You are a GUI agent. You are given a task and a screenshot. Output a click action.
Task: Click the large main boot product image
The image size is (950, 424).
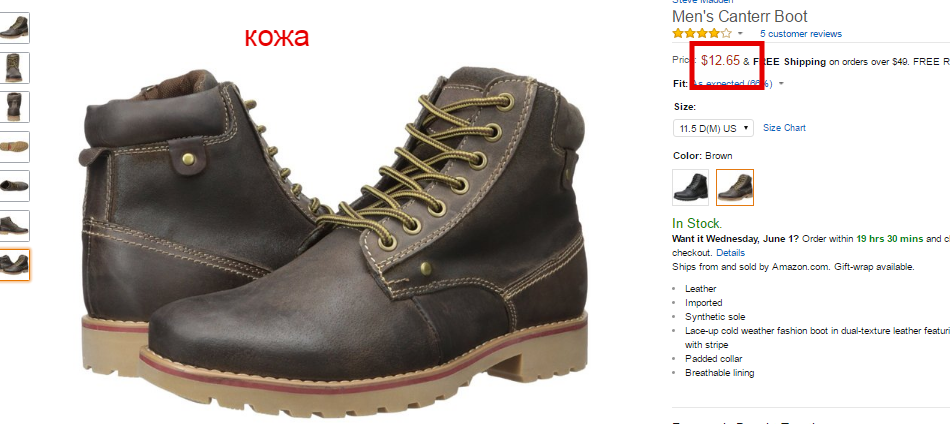click(335, 230)
